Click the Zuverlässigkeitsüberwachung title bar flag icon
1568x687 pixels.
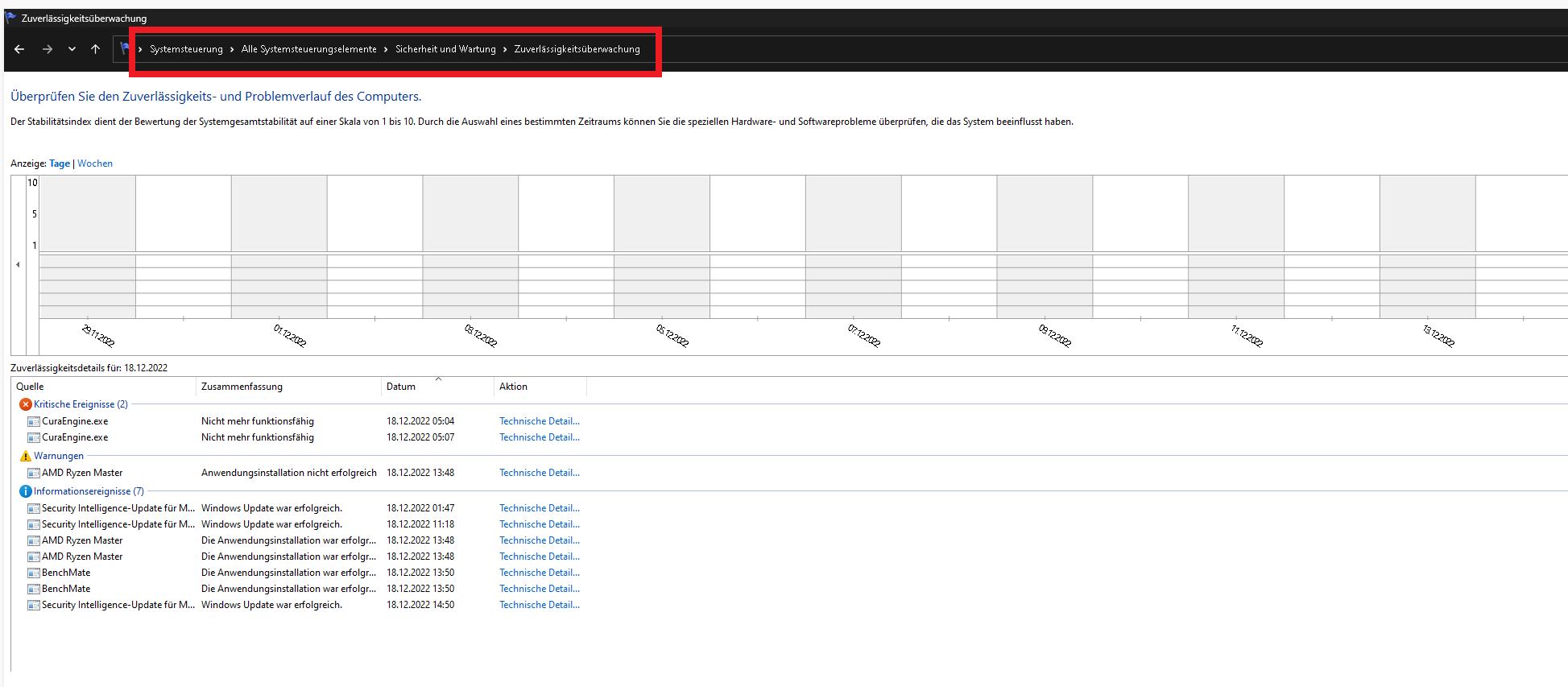click(x=11, y=18)
